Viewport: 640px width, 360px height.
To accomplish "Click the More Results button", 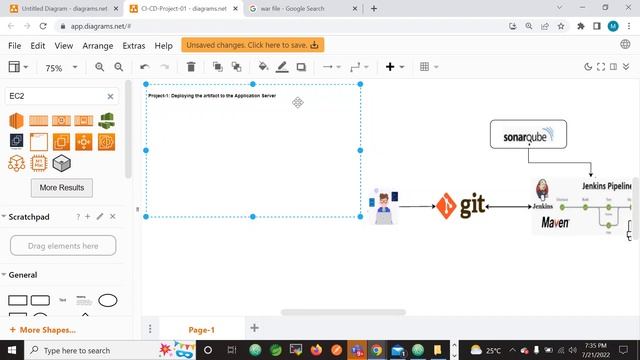I will tap(62, 188).
